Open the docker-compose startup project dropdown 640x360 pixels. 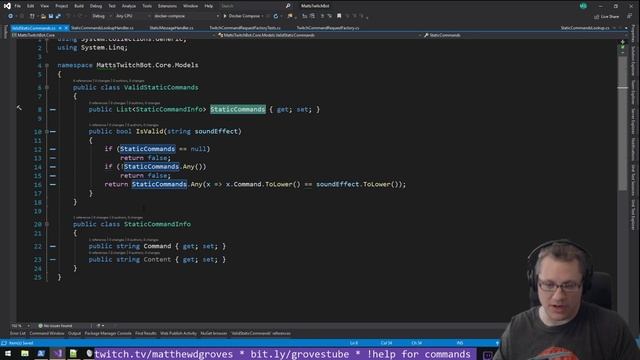coord(186,16)
